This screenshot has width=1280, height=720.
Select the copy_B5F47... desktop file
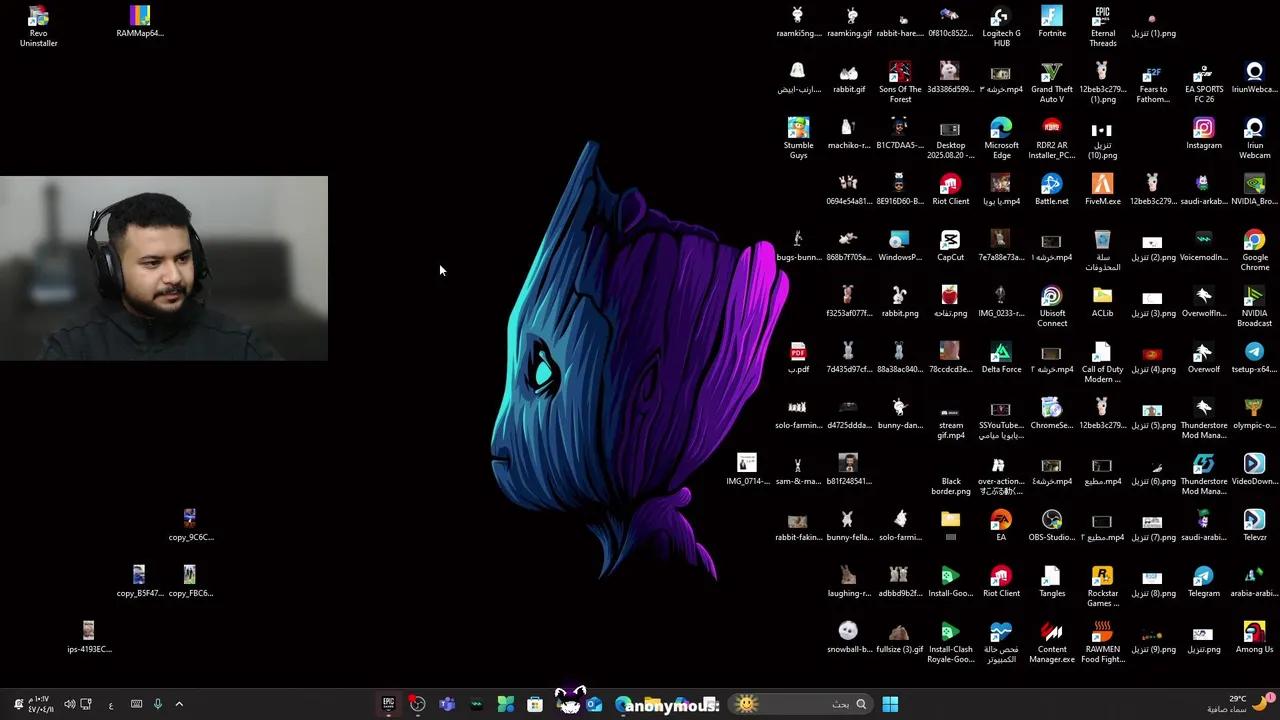pyautogui.click(x=139, y=582)
